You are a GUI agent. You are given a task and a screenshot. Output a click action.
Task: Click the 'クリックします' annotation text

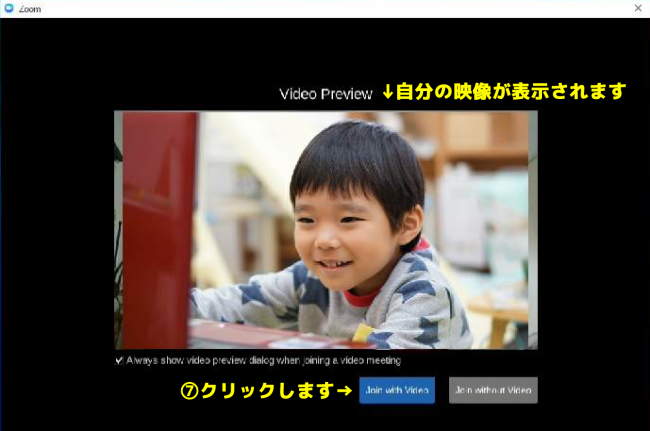(x=267, y=390)
